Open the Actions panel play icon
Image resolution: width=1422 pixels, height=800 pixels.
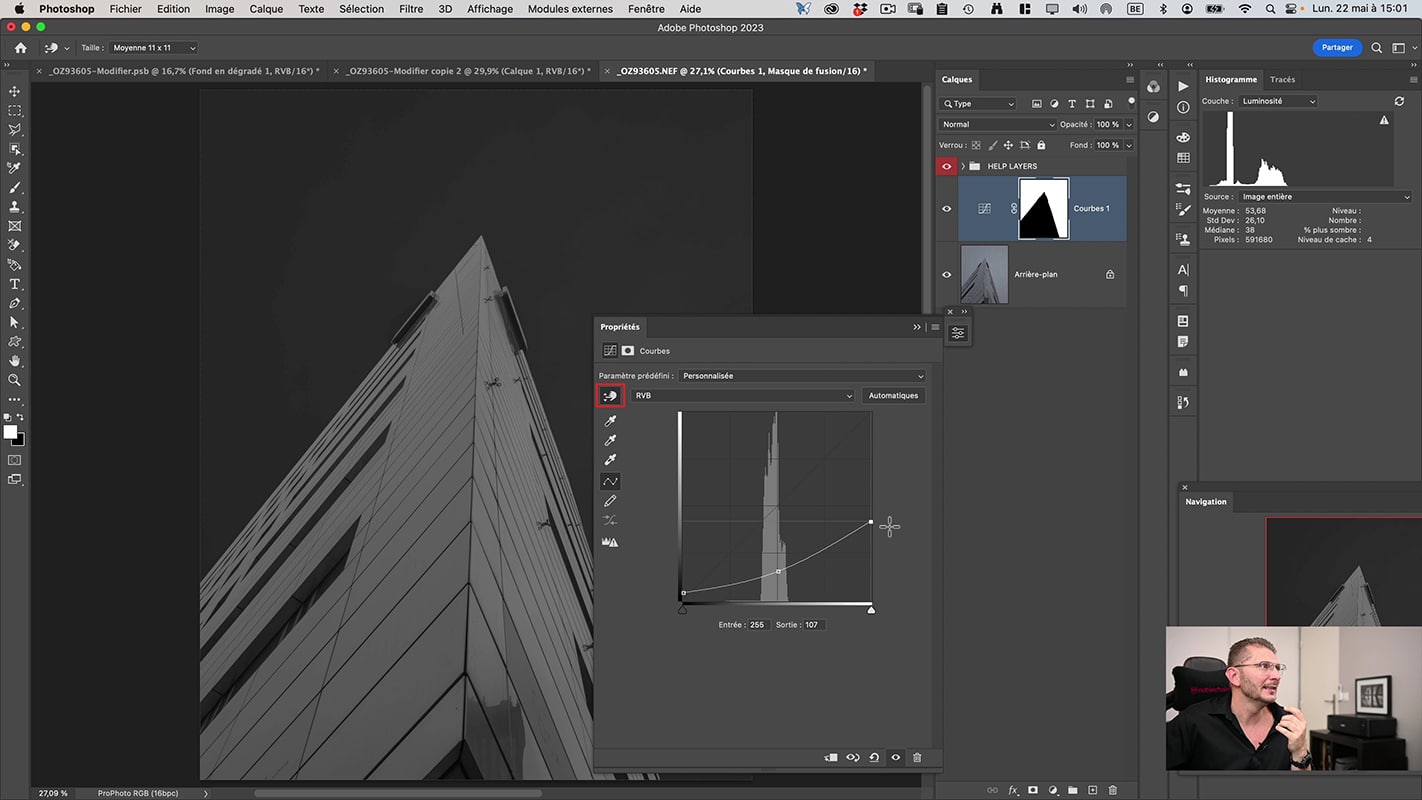coord(1184,87)
